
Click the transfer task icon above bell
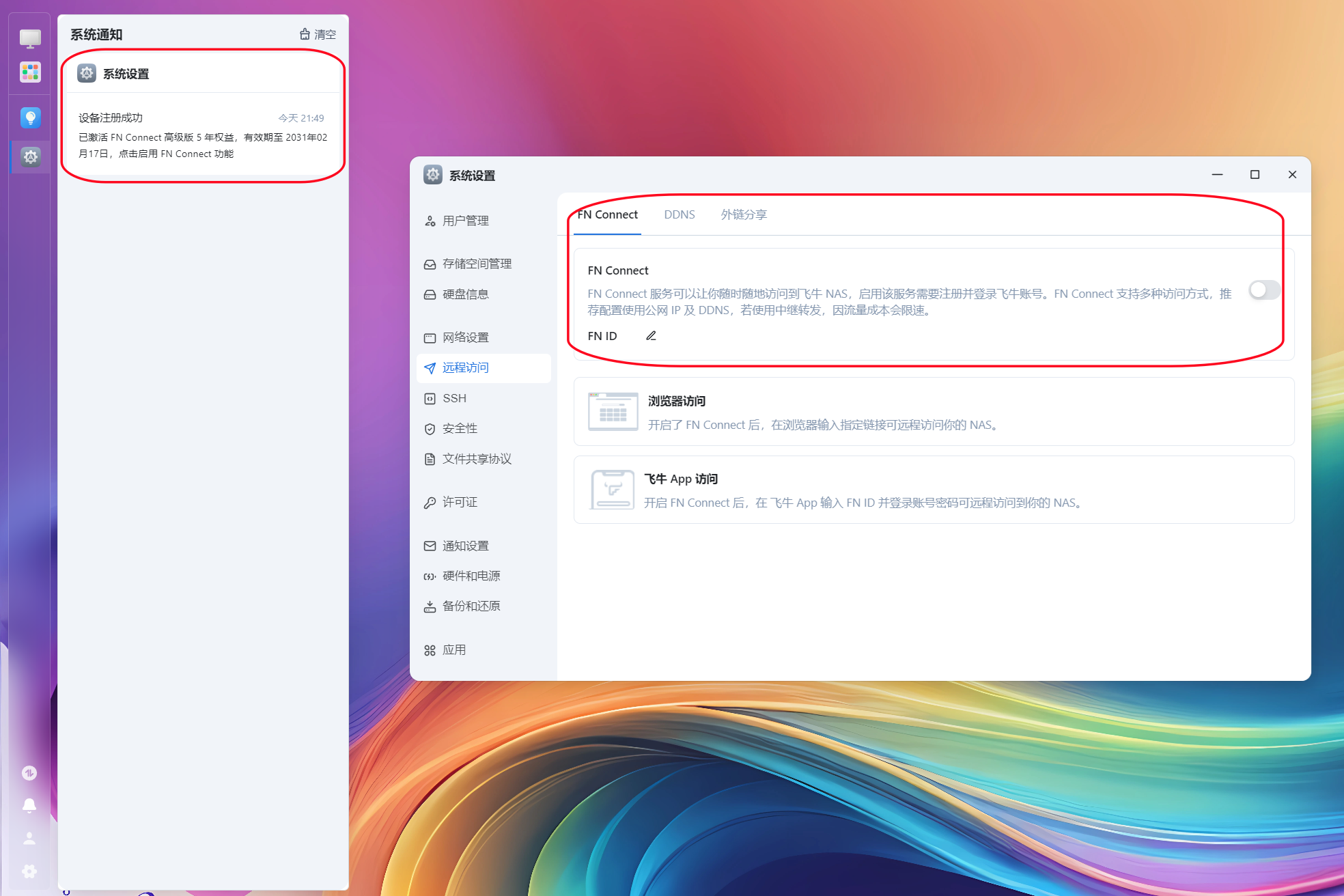[x=29, y=773]
